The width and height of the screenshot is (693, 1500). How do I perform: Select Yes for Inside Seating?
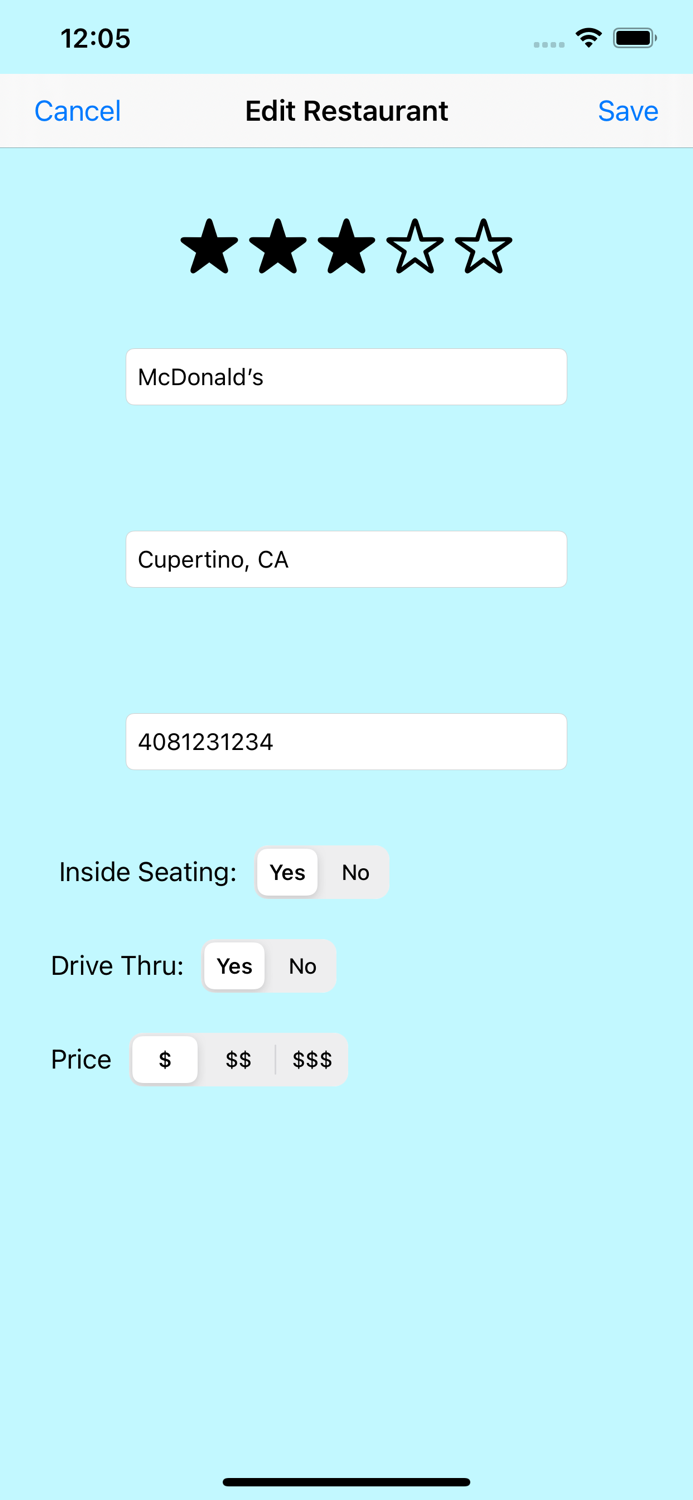288,872
